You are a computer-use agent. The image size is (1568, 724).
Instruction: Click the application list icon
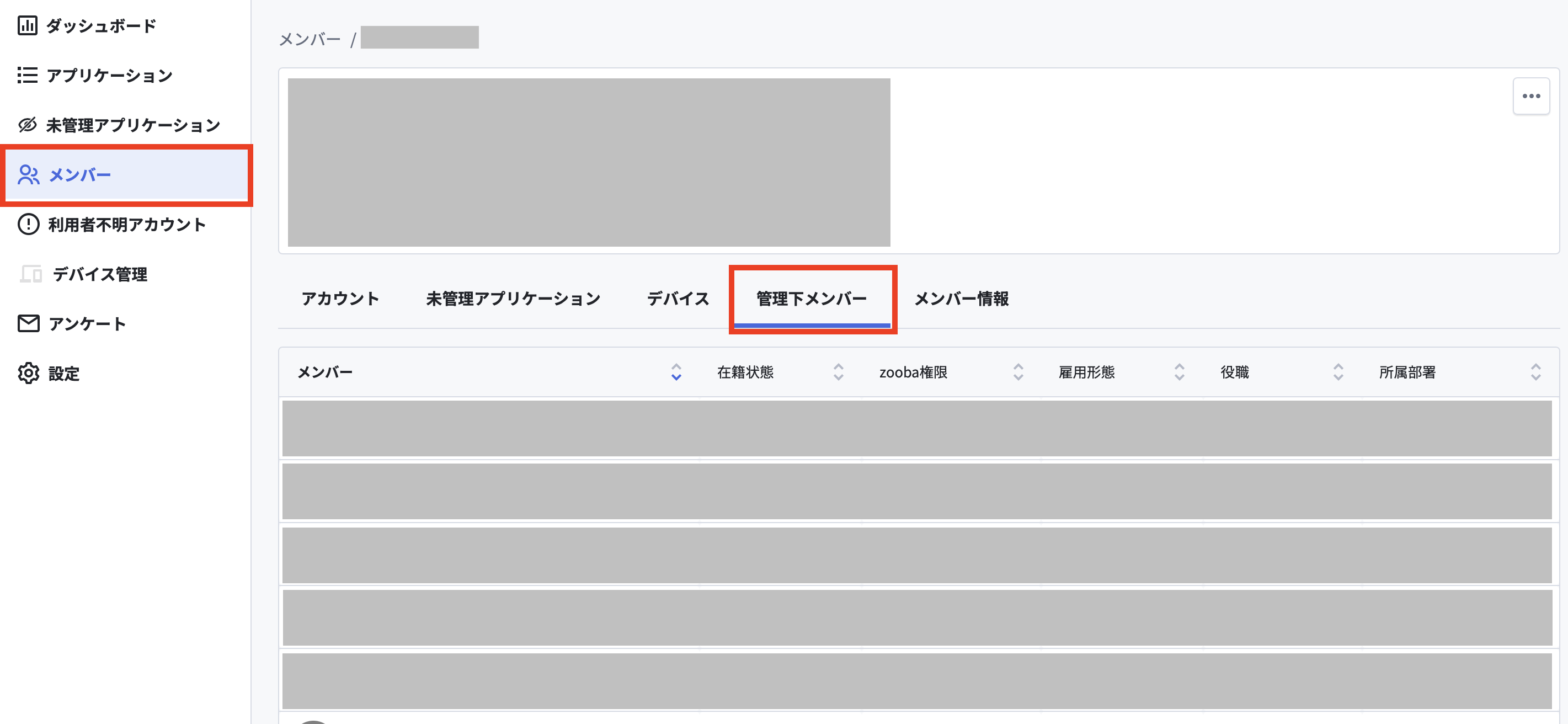tap(28, 75)
